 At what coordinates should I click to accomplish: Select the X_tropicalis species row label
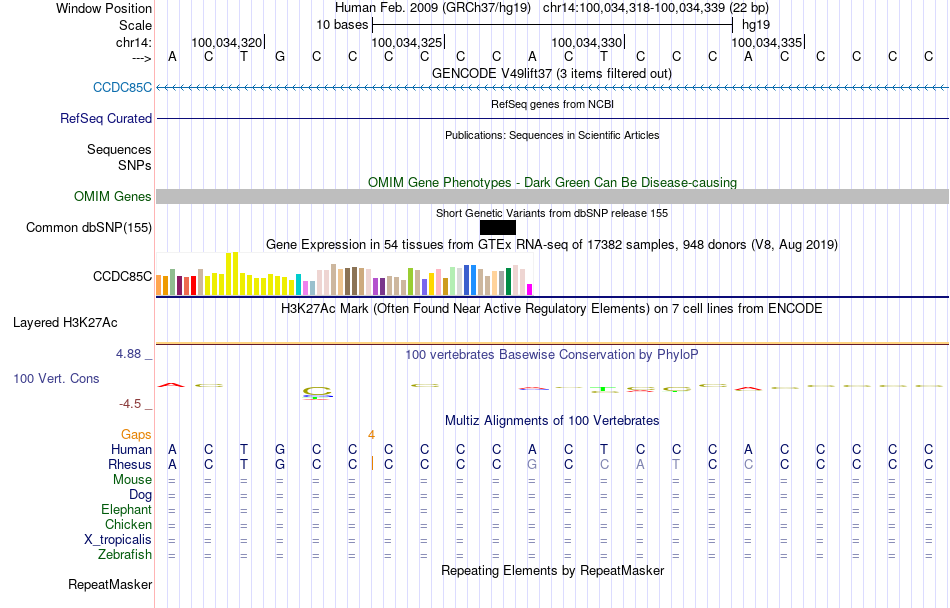point(118,540)
